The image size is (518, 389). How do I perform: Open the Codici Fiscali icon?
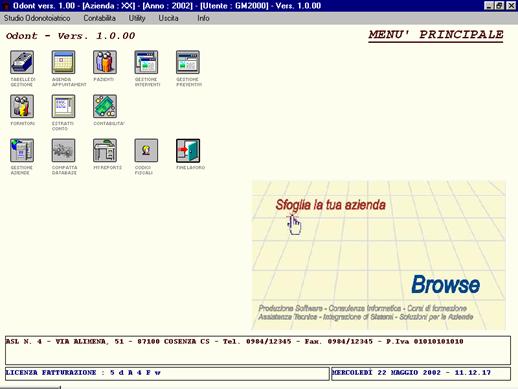click(x=146, y=150)
